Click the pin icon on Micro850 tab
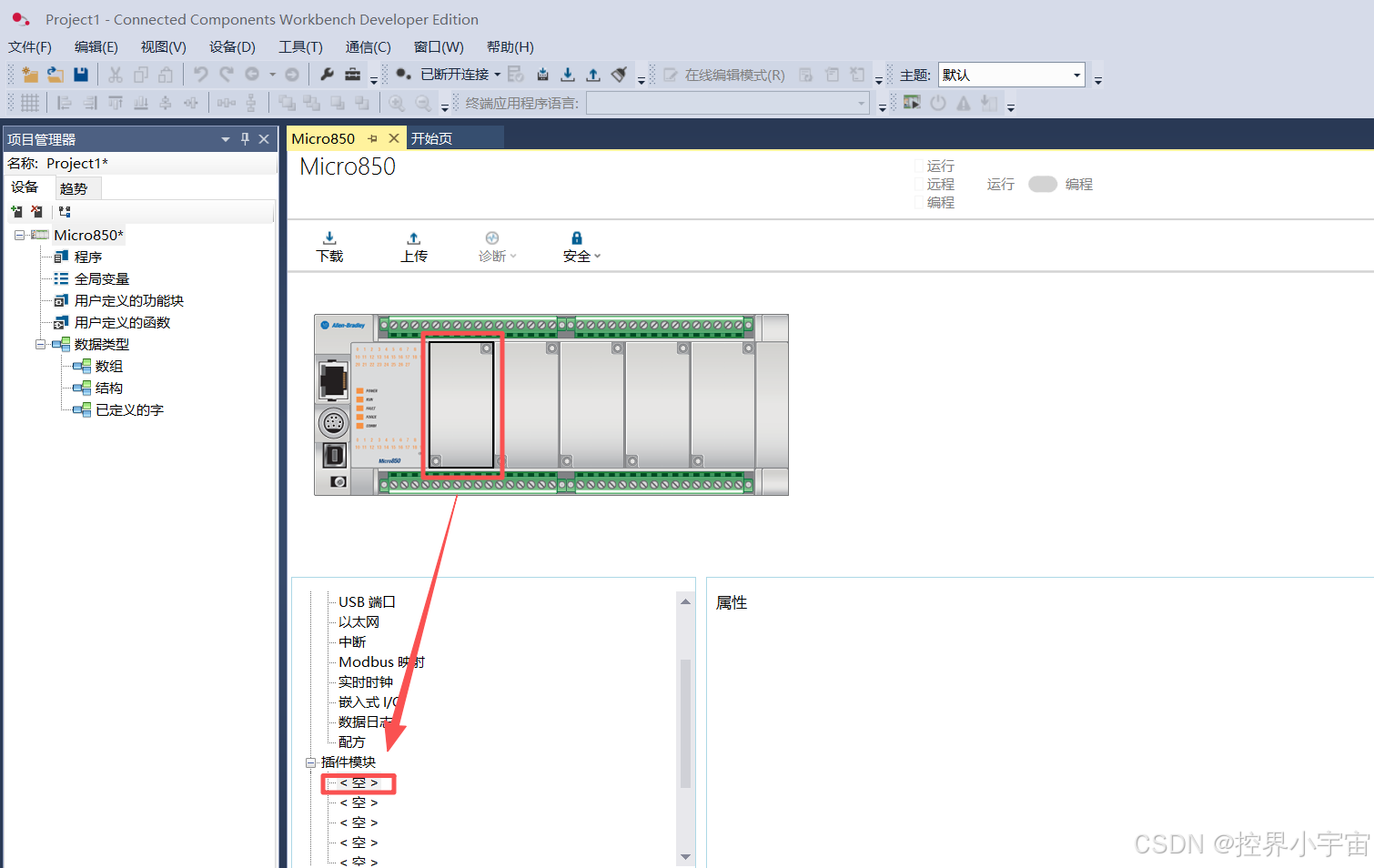 coord(372,138)
